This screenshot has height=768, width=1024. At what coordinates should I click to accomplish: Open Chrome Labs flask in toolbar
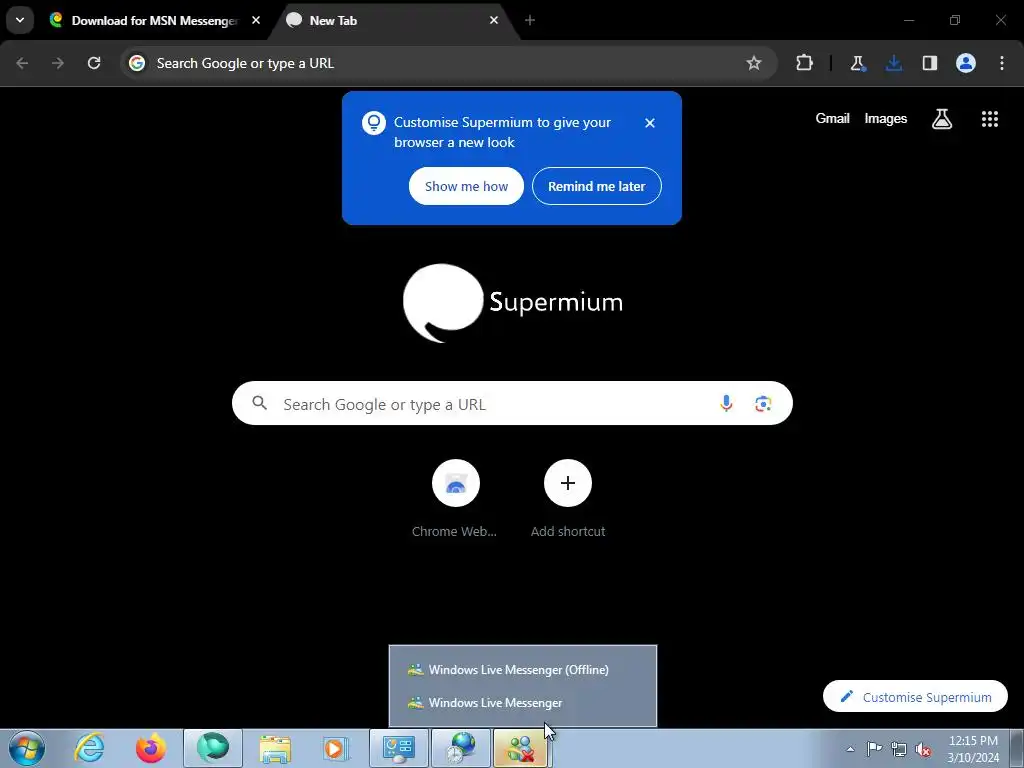click(857, 63)
